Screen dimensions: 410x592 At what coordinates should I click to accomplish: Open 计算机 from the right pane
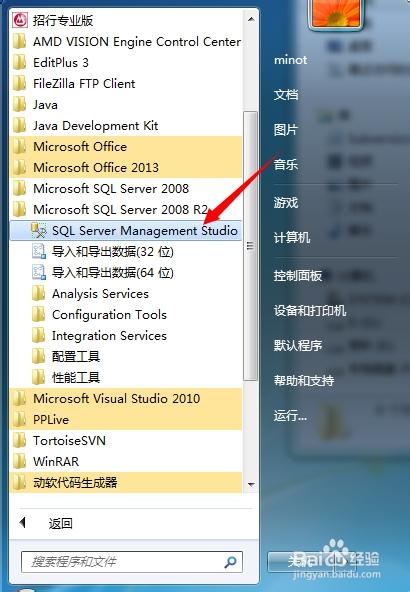(292, 237)
